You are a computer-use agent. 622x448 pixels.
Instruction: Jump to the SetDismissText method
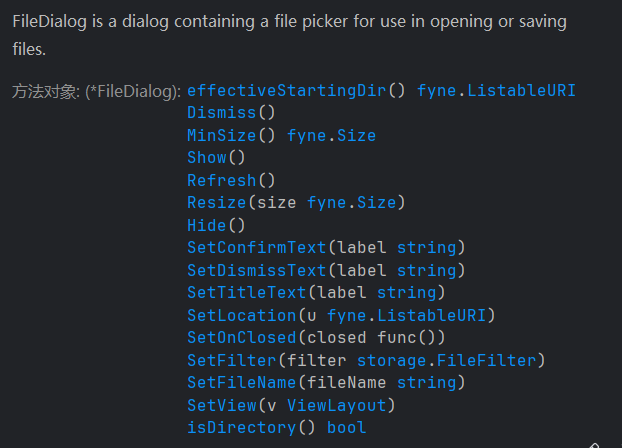(x=256, y=270)
